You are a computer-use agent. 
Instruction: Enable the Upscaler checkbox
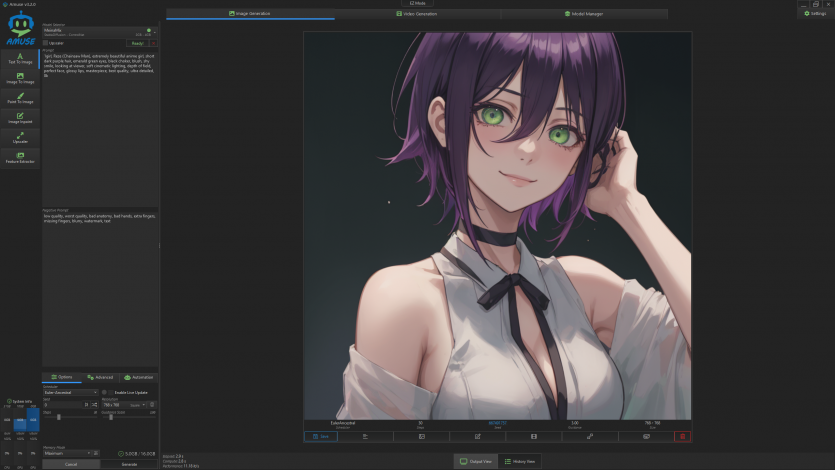pos(46,43)
